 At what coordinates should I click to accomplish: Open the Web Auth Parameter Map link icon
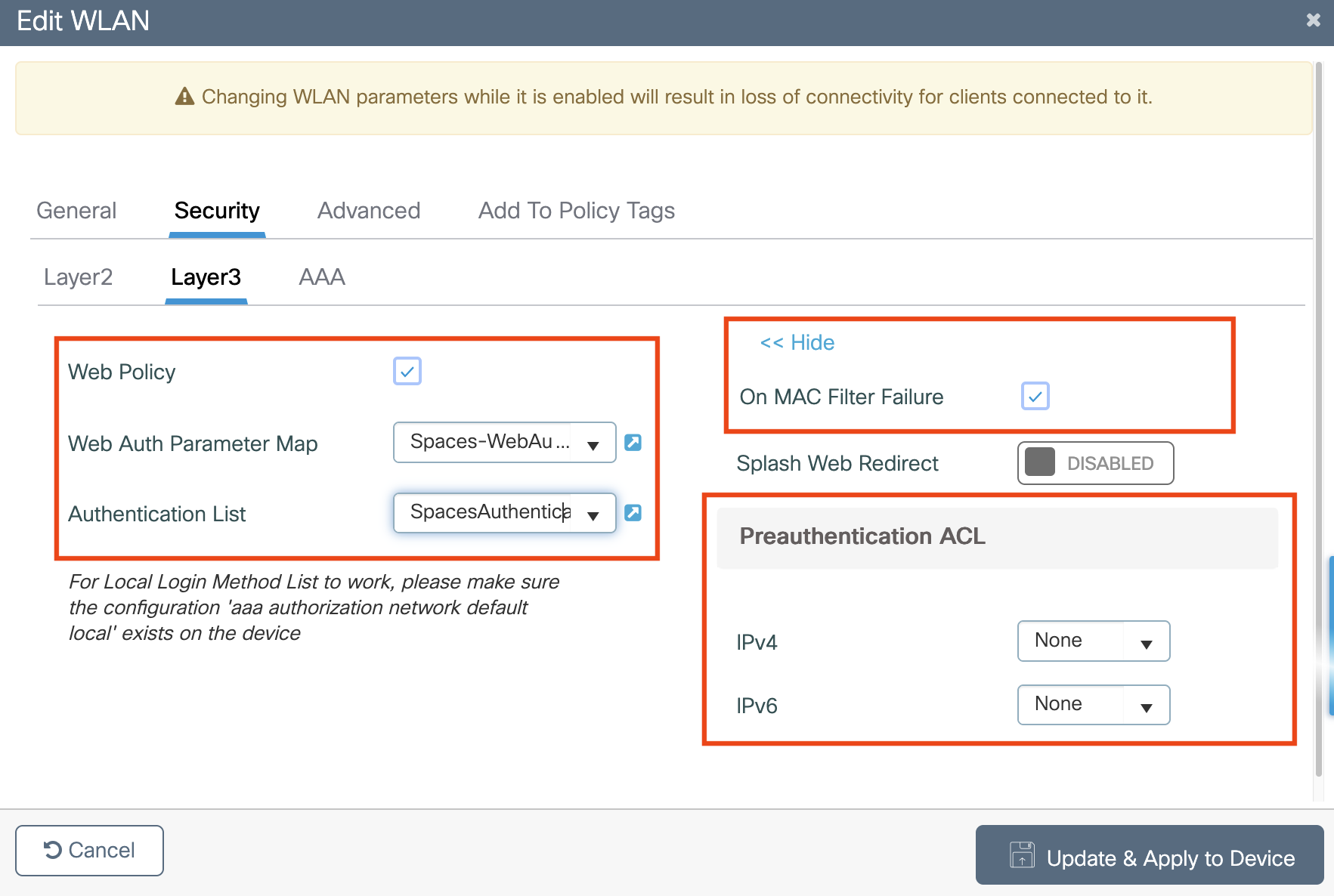coord(633,443)
